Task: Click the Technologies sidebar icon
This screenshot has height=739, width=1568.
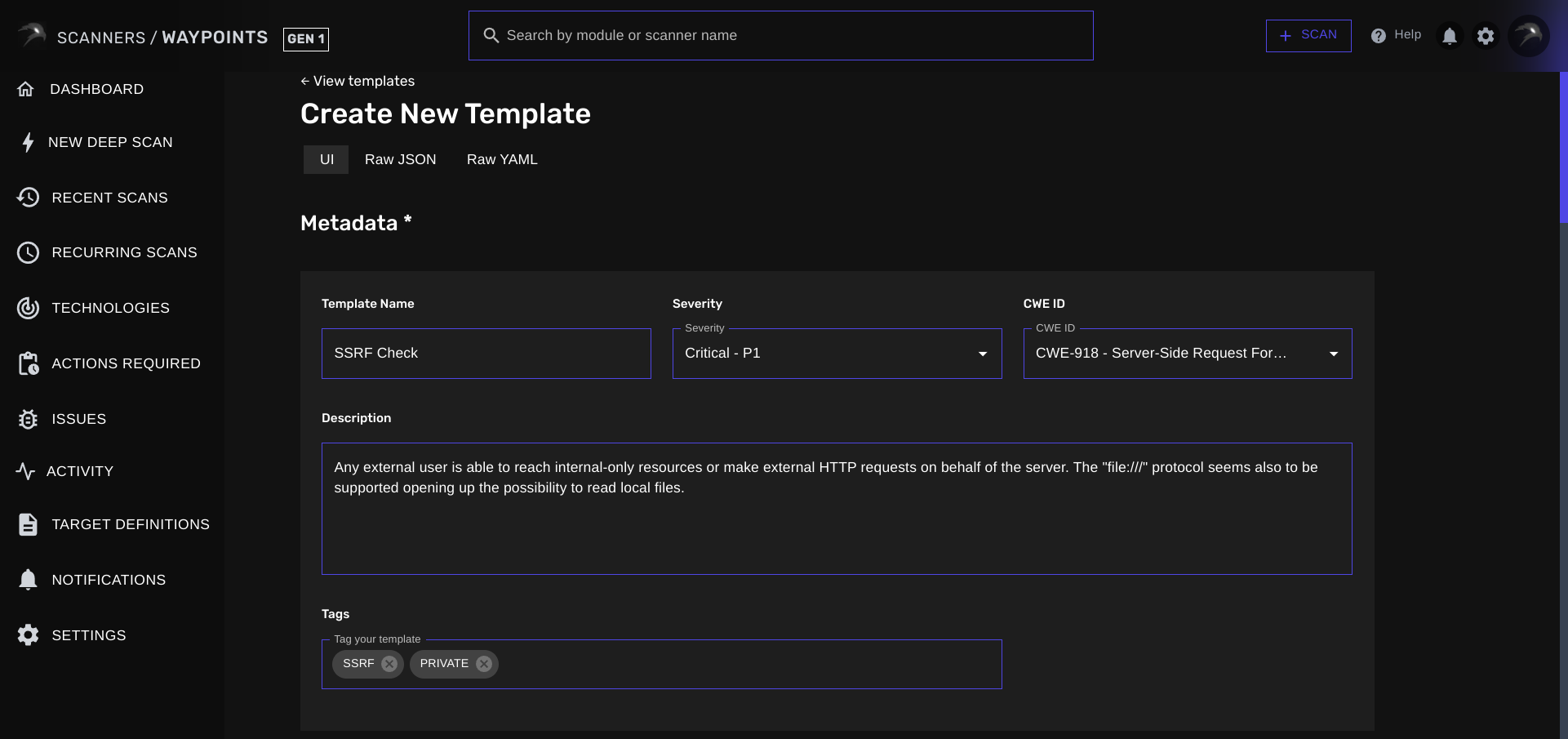Action: (29, 308)
